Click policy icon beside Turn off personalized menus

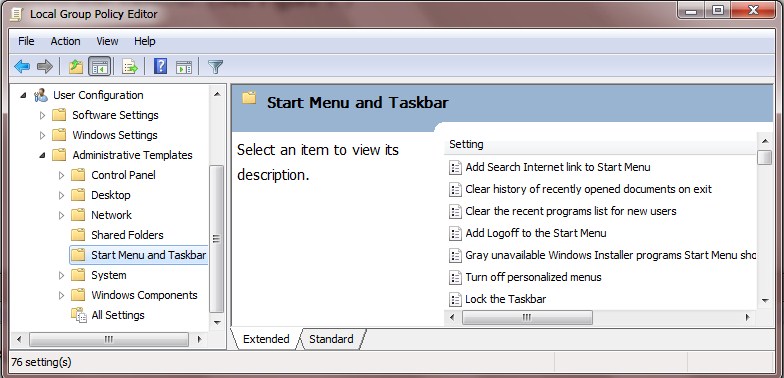pyautogui.click(x=455, y=278)
